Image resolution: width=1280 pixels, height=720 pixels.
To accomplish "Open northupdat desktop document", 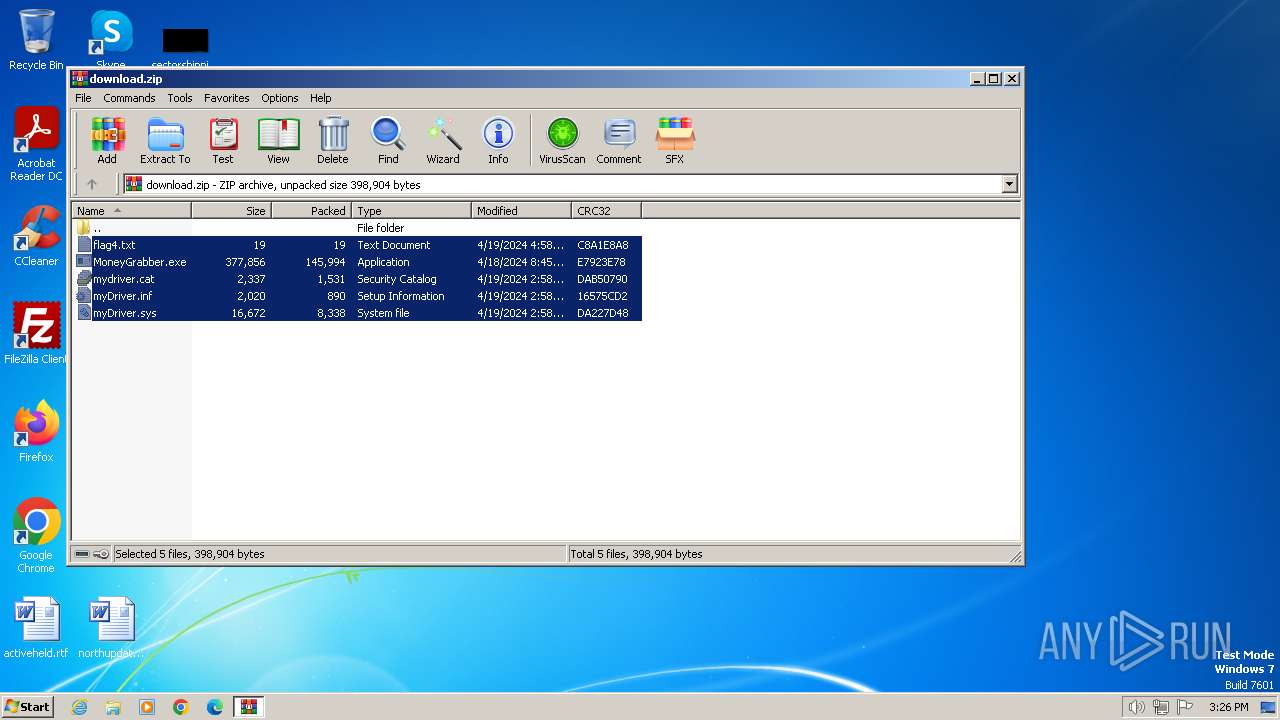I will (111, 628).
